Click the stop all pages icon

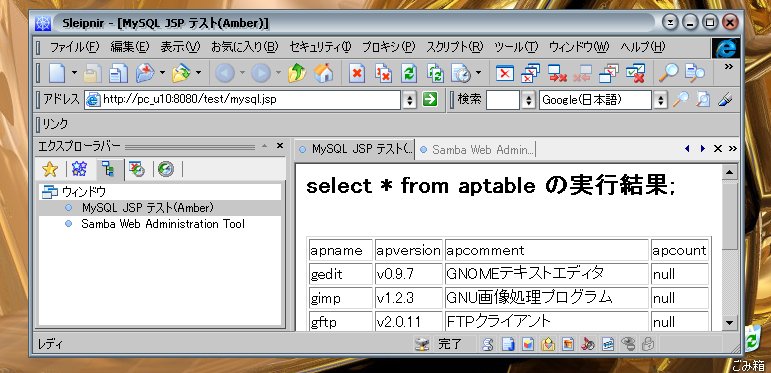tap(383, 74)
